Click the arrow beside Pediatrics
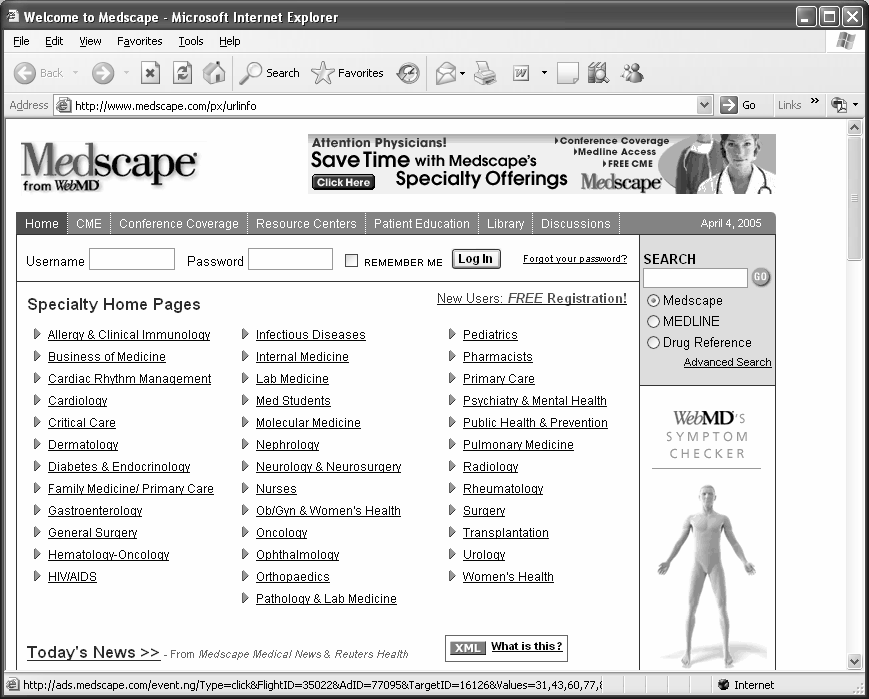This screenshot has width=869, height=699. click(x=452, y=334)
